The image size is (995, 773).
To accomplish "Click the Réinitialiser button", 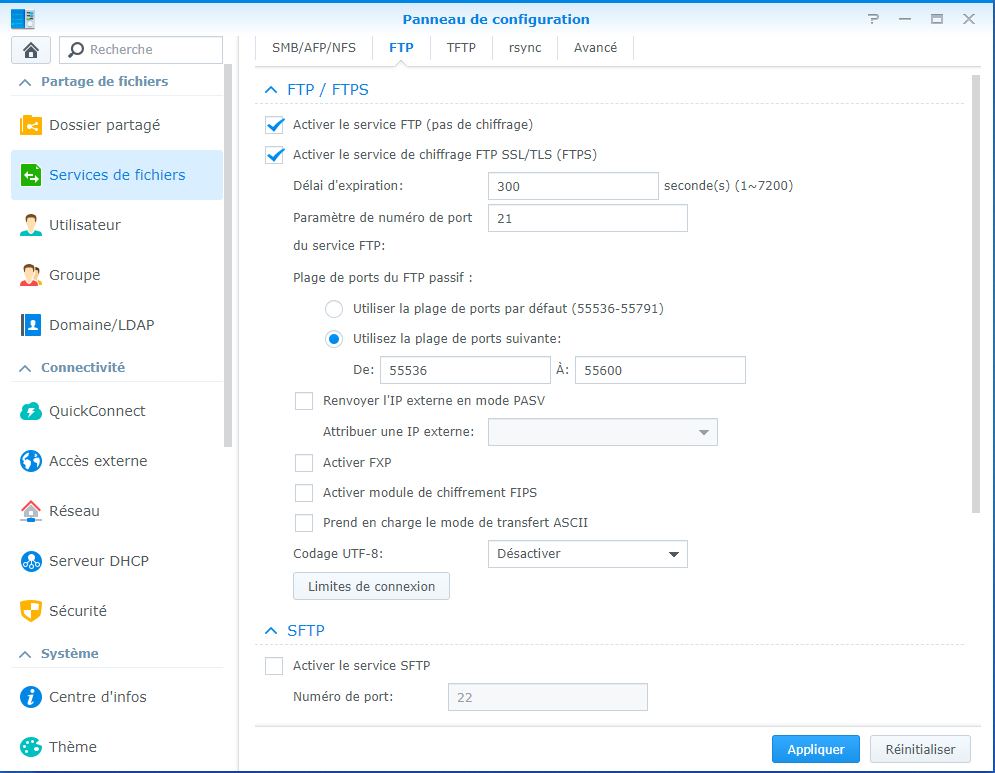I will [920, 750].
